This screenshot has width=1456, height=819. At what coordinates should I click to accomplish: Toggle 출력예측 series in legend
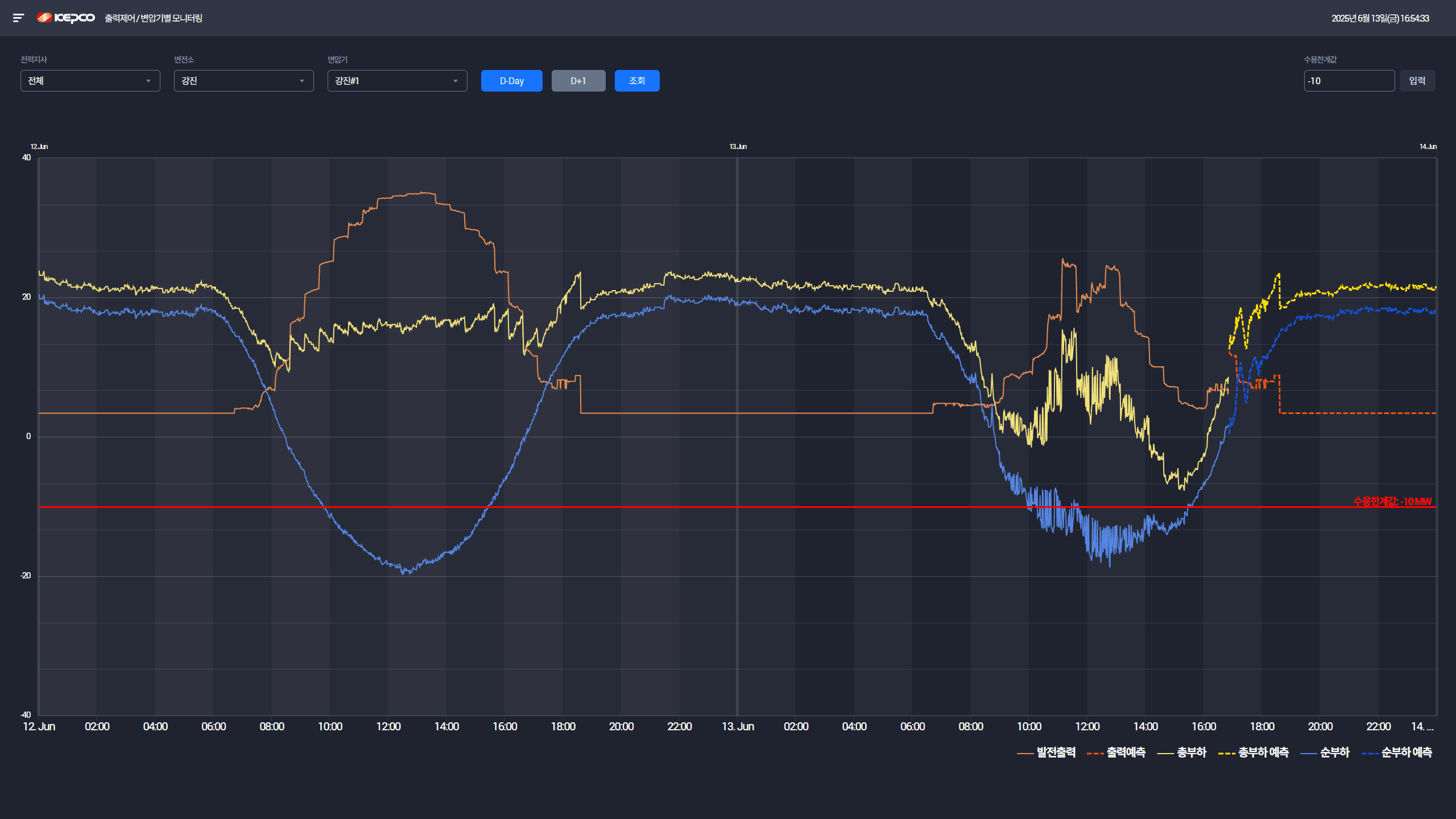pos(1126,752)
